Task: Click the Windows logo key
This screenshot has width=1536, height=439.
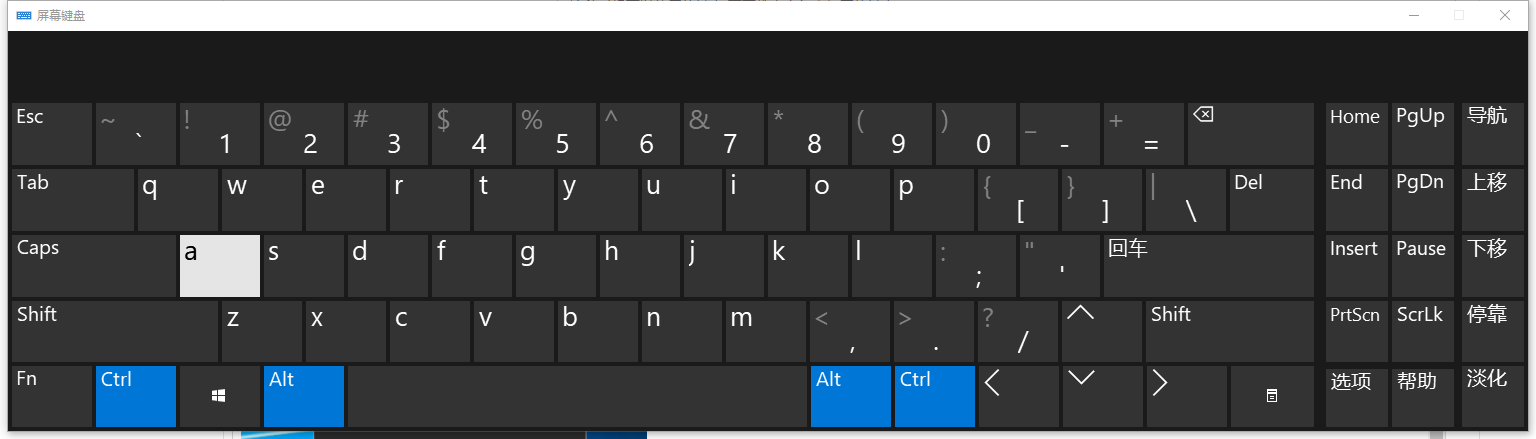Action: click(x=219, y=396)
